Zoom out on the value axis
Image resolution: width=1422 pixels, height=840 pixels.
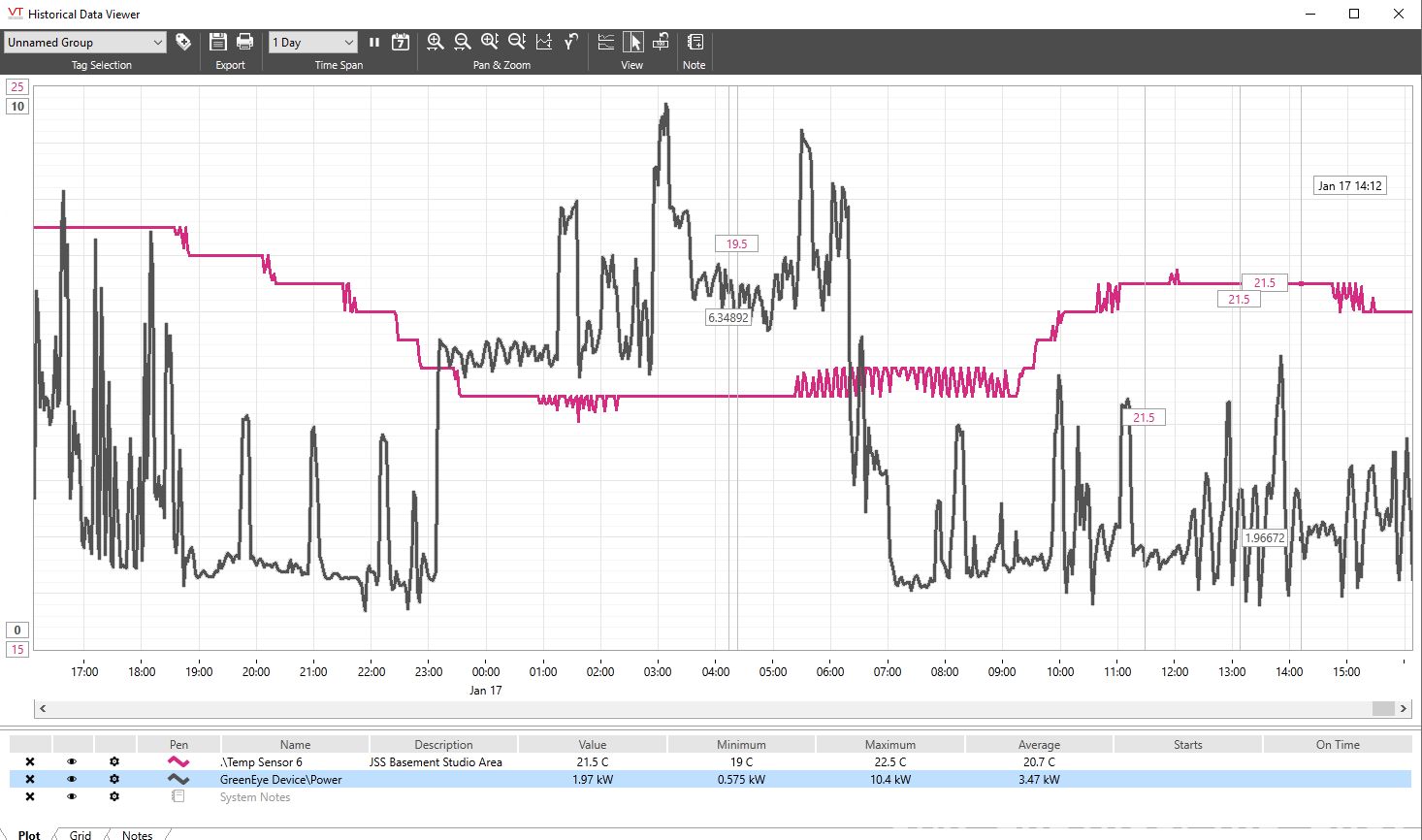click(517, 42)
